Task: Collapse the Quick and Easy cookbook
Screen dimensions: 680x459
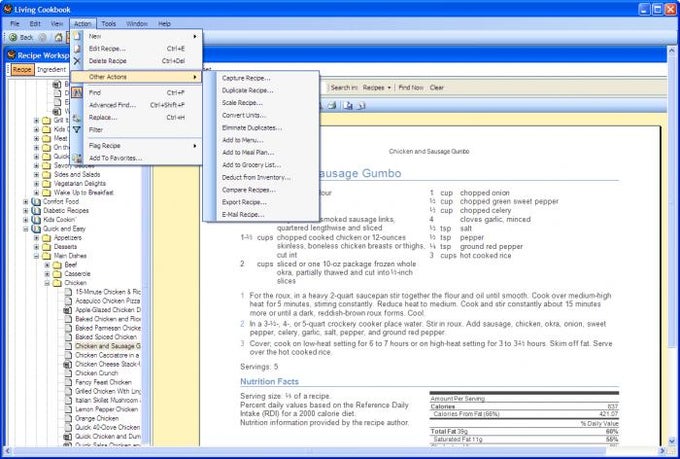Action: pos(26,229)
